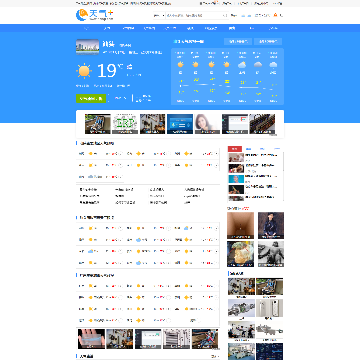Select the first day's sun icon in the forecast
The height and width of the screenshot is (360, 360).
click(x=180, y=64)
